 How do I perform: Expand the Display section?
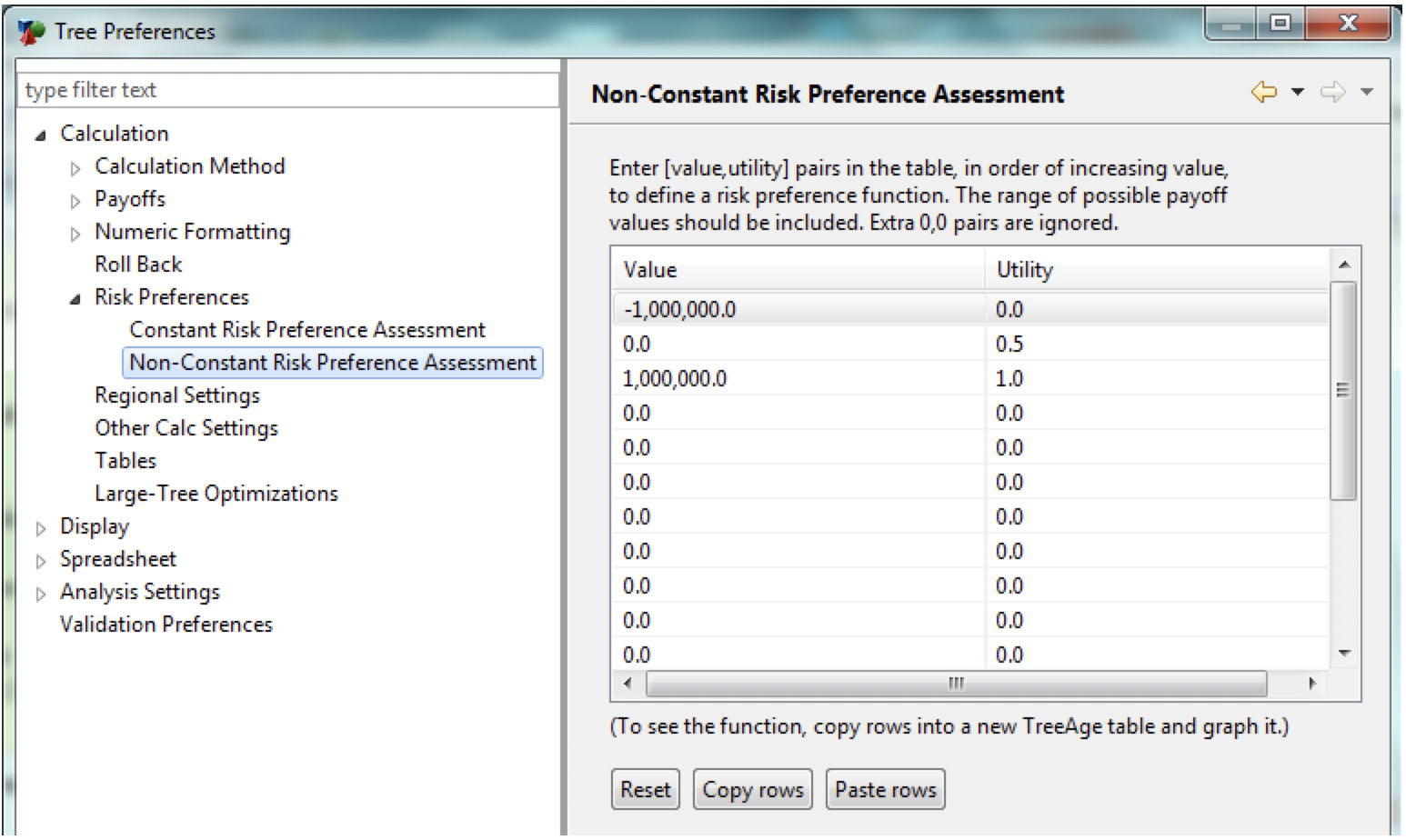click(41, 525)
